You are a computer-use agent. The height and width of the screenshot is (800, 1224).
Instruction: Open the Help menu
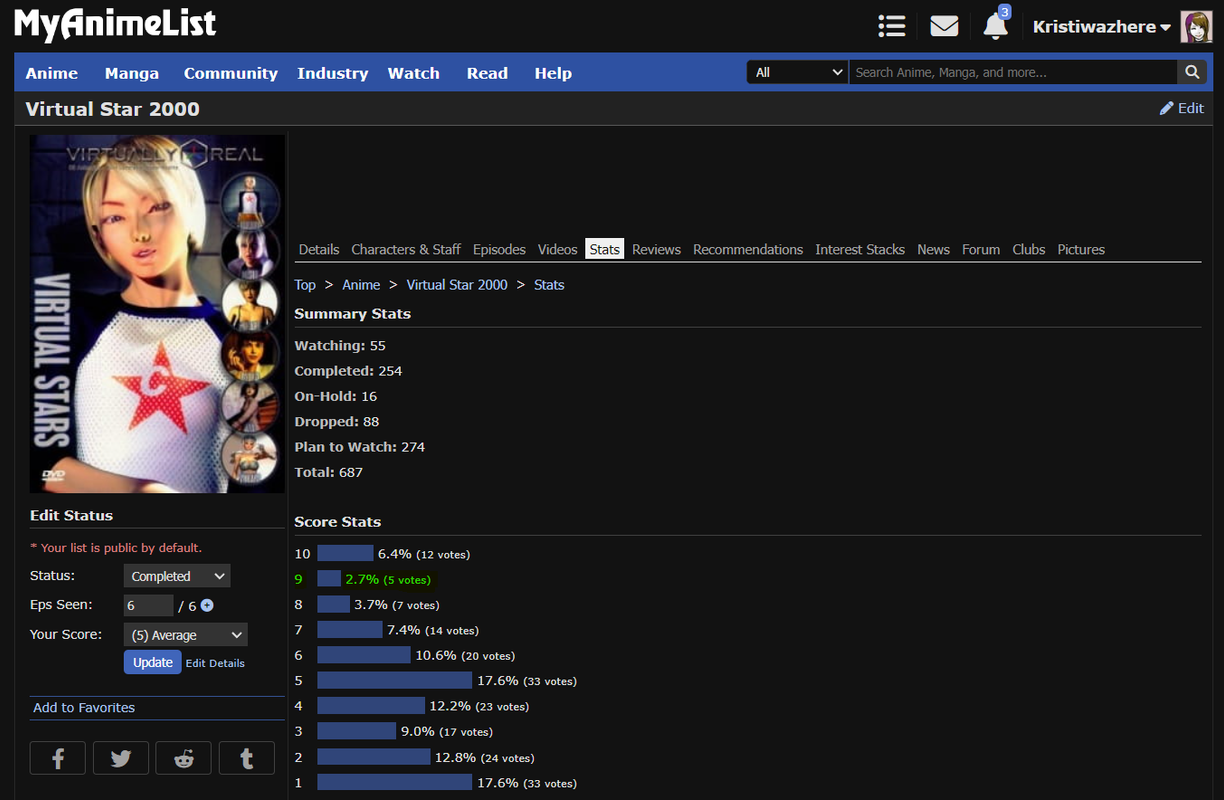tap(553, 73)
